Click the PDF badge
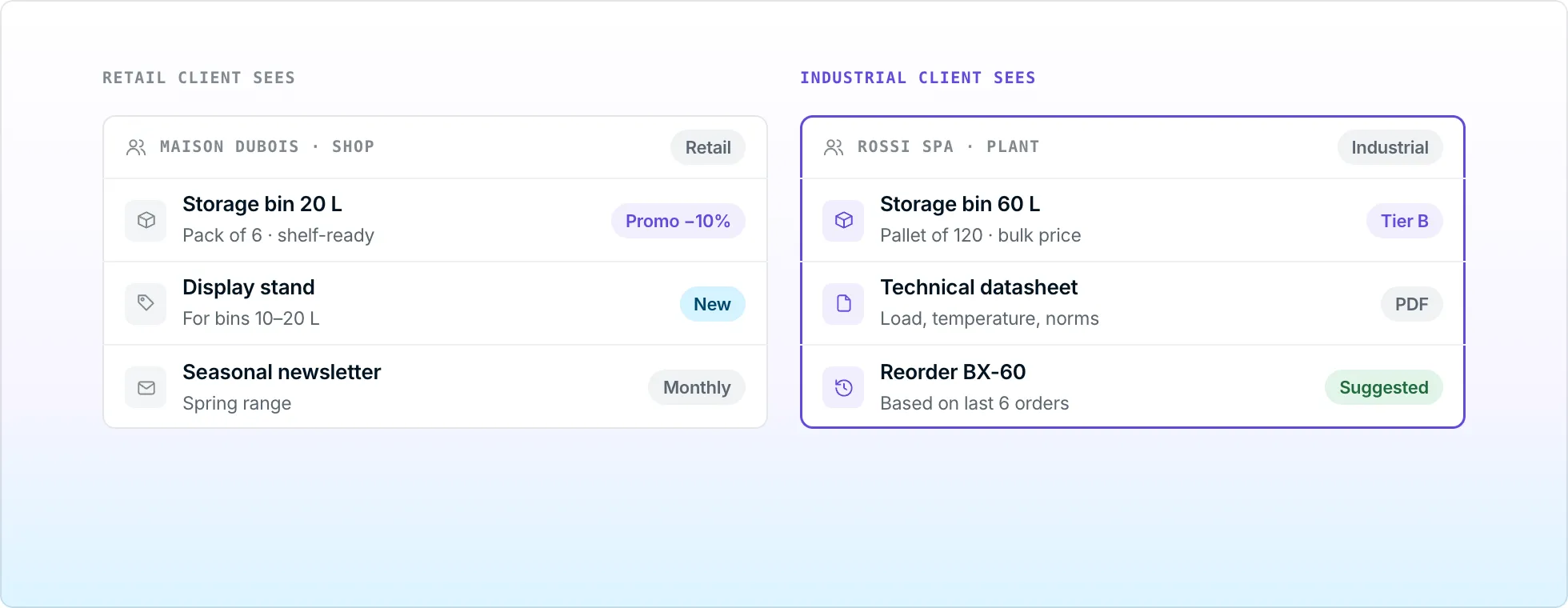This screenshot has width=1568, height=608. 1411,304
